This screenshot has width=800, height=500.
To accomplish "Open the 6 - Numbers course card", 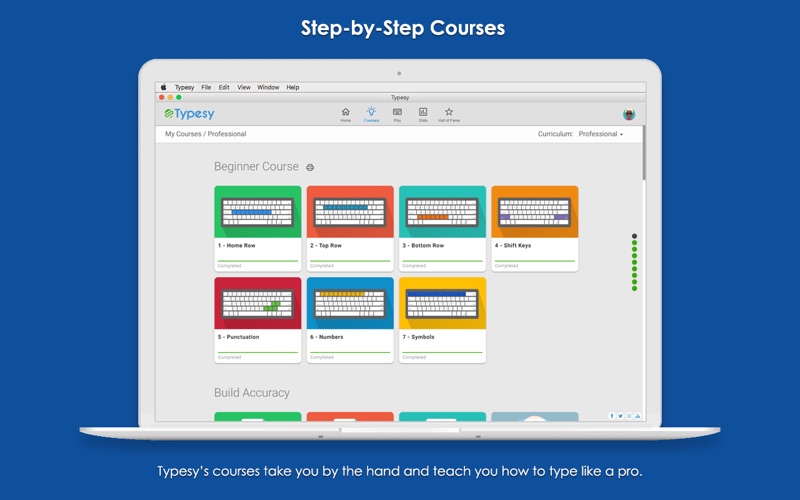I will point(350,320).
